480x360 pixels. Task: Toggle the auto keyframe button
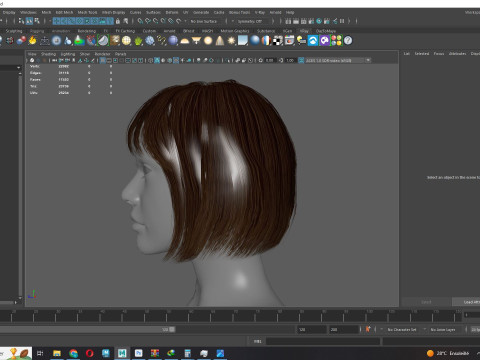368,329
